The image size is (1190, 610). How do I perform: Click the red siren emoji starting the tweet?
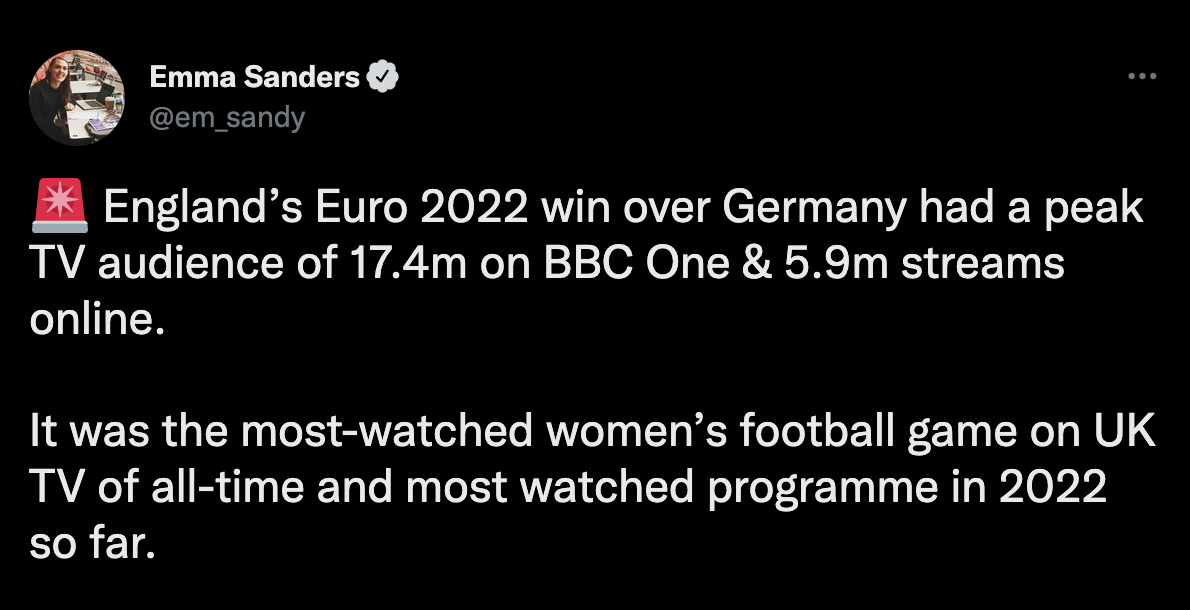click(x=59, y=206)
